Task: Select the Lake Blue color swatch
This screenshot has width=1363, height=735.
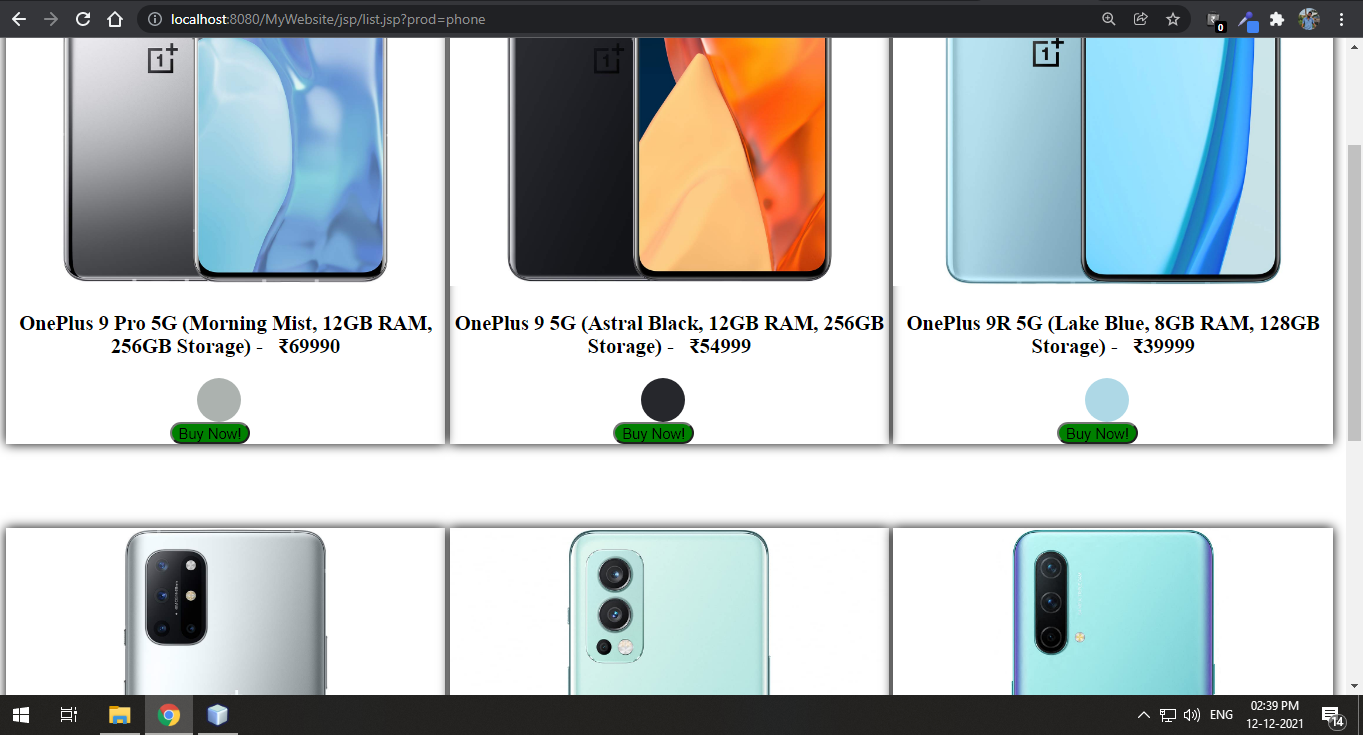Action: tap(1107, 400)
